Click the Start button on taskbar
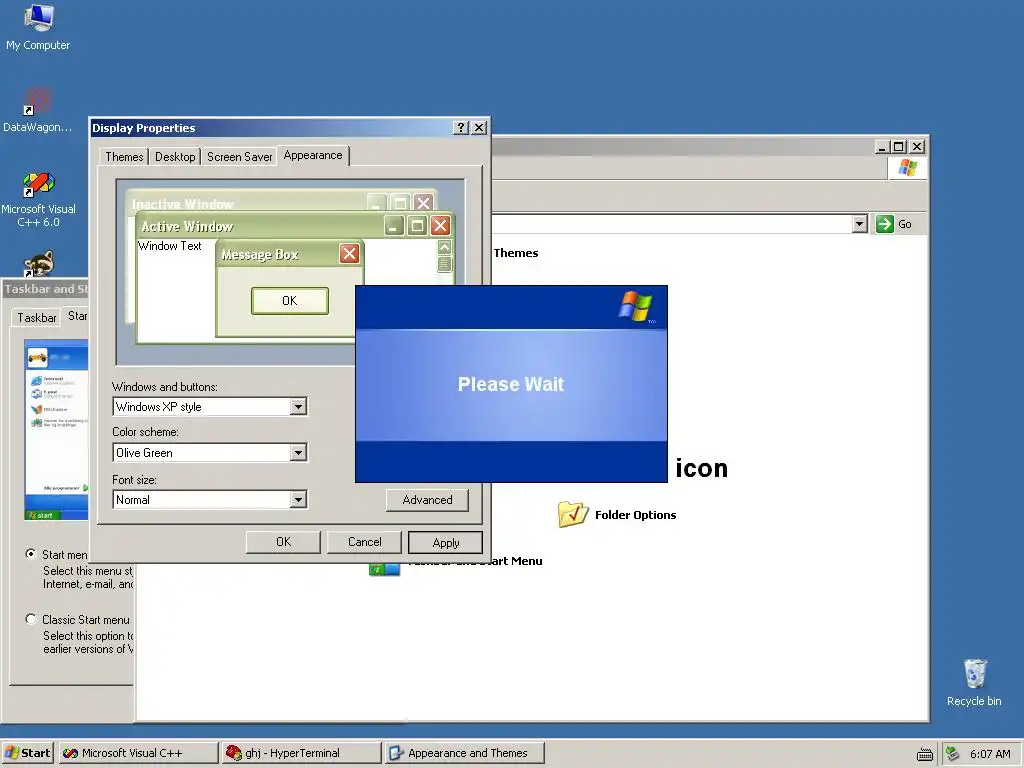1024x768 pixels. point(27,753)
